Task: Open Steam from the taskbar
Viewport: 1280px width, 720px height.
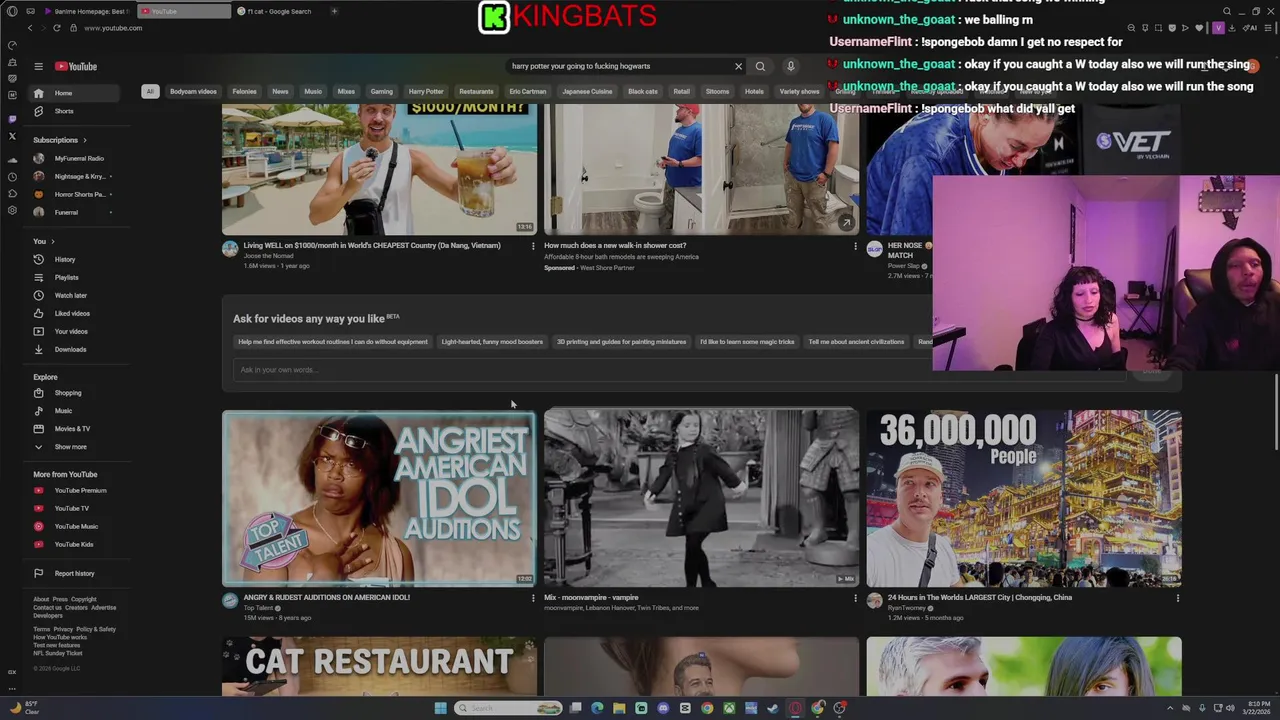Action: (x=773, y=708)
